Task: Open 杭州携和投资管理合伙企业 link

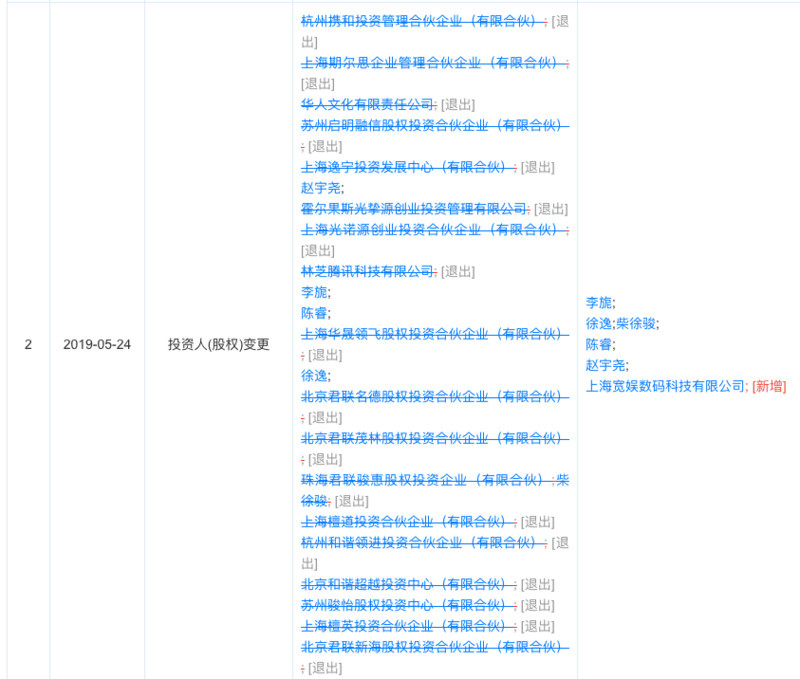Action: click(422, 21)
